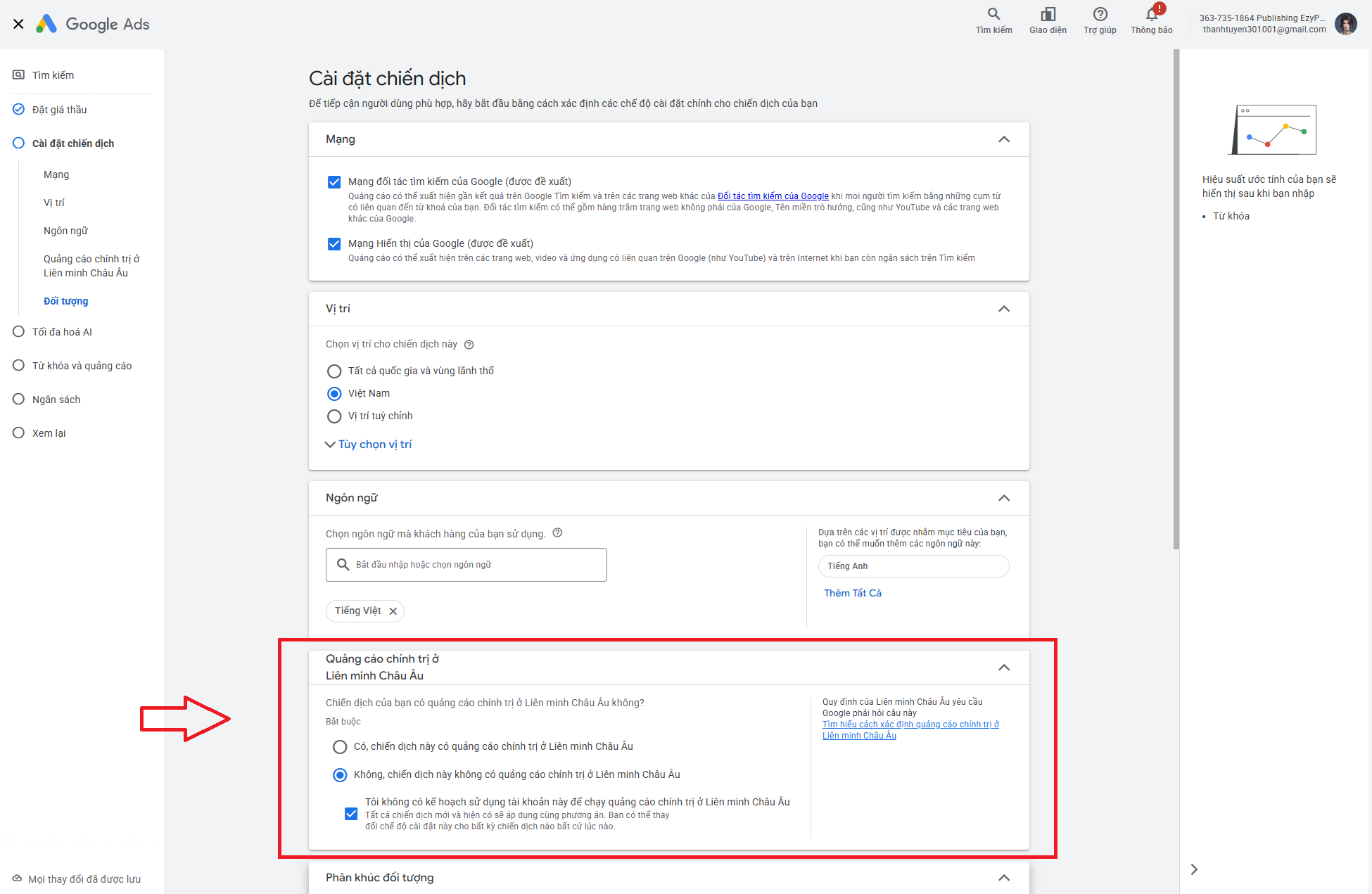
Task: Go to the Xem lại step
Action: coord(49,433)
